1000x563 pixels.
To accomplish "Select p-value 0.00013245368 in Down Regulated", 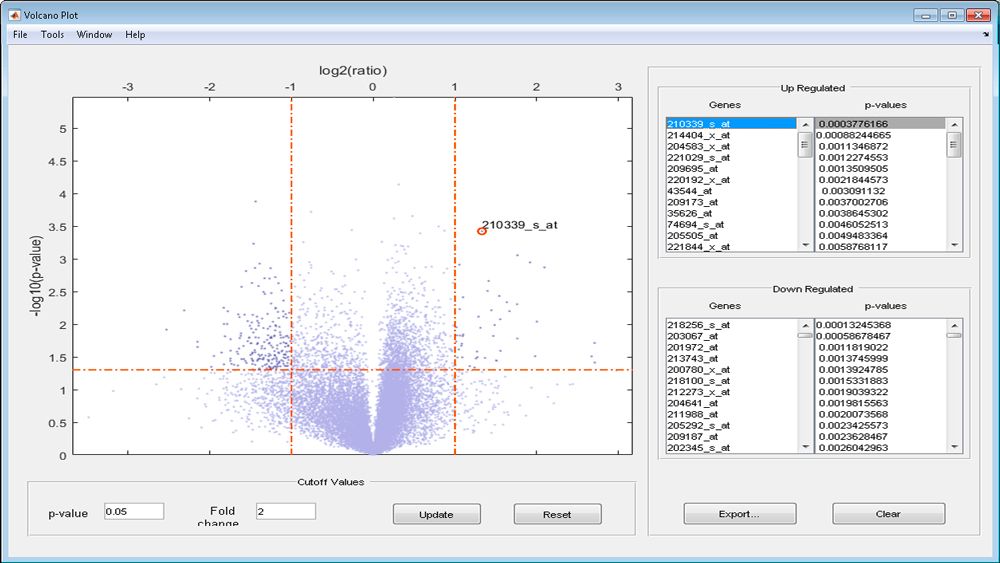I will click(881, 325).
